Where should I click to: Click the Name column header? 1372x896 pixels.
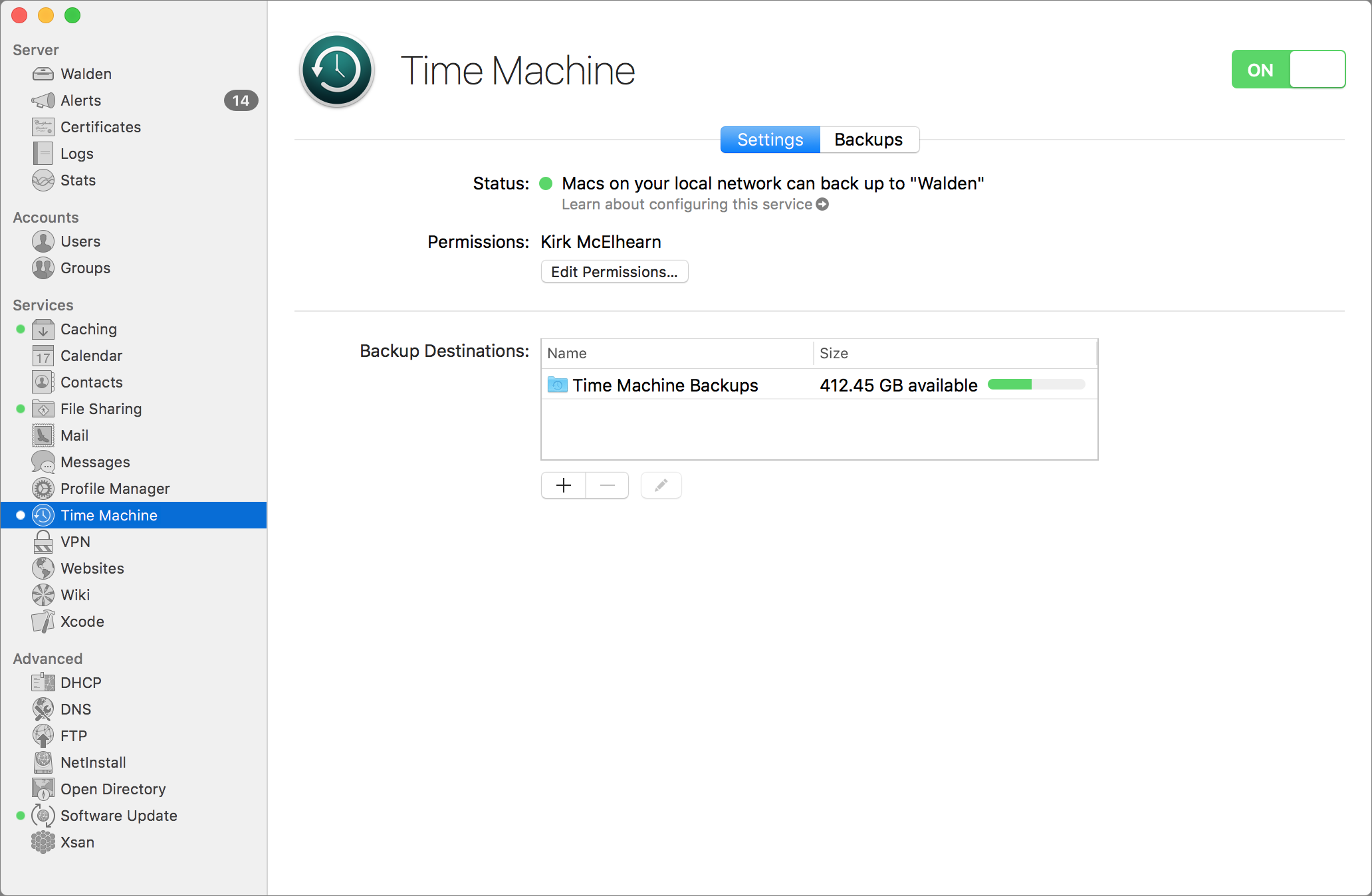tap(677, 354)
